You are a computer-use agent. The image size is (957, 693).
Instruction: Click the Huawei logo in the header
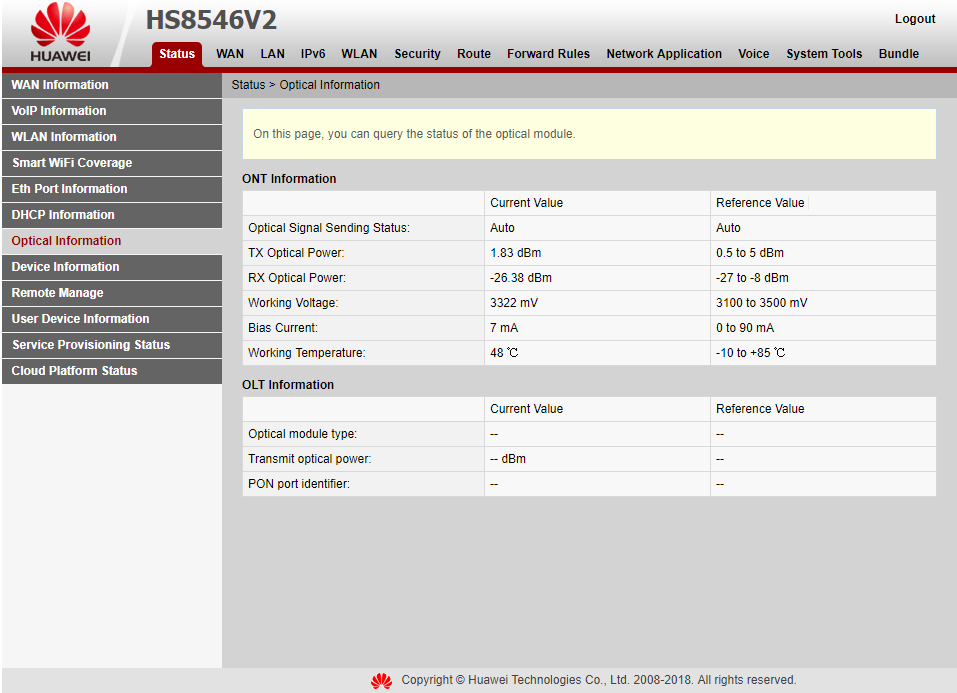point(60,32)
